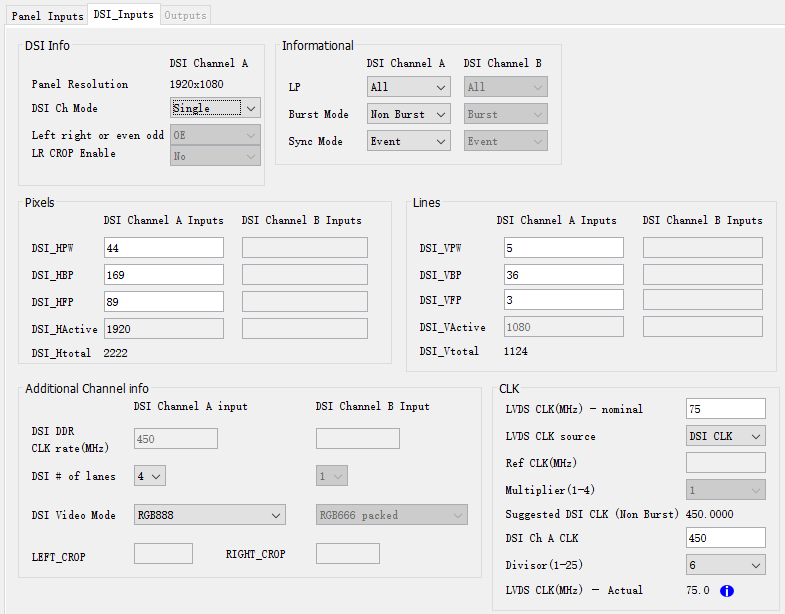The width and height of the screenshot is (785, 614).
Task: Click the Channel B DSI_HActive field
Action: (x=305, y=329)
